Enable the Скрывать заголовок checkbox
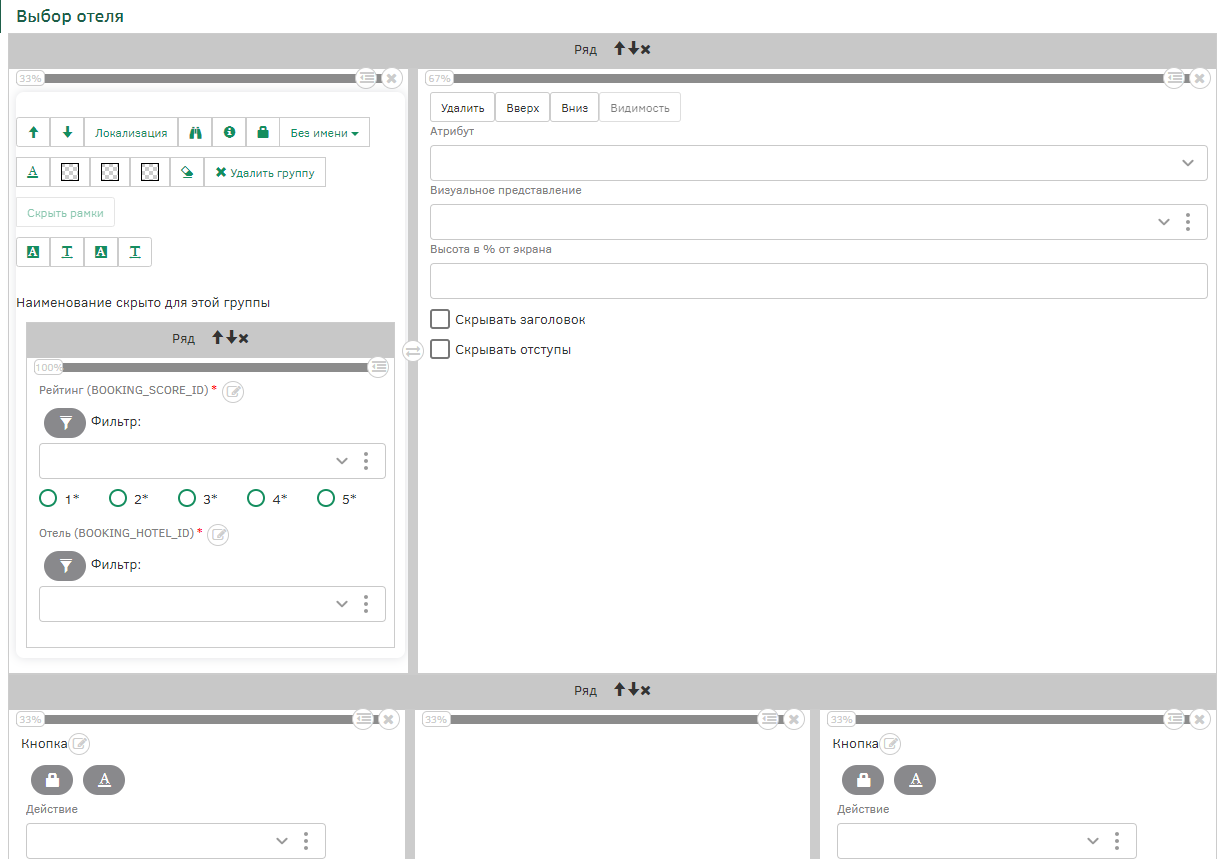 click(440, 320)
